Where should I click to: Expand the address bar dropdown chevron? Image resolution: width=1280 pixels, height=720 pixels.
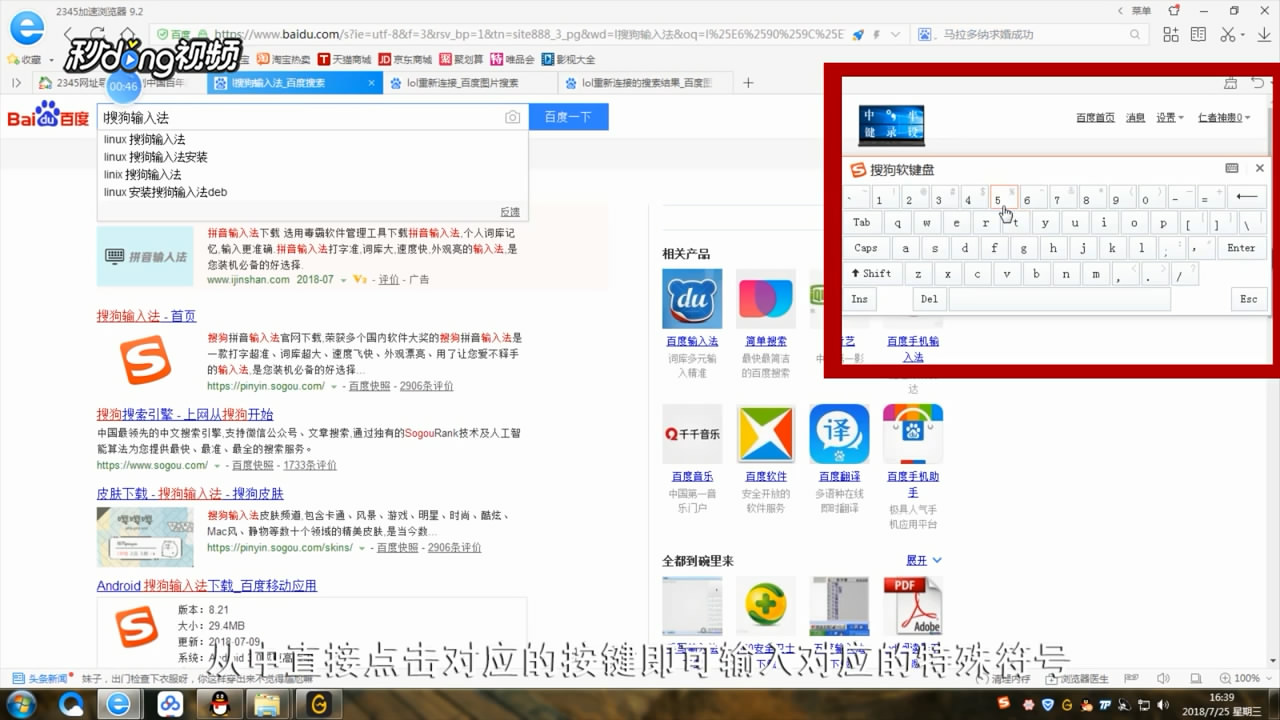(893, 34)
